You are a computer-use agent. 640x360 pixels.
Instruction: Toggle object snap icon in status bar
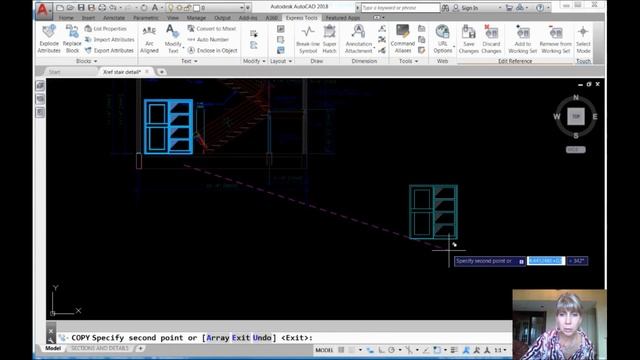tap(437, 350)
